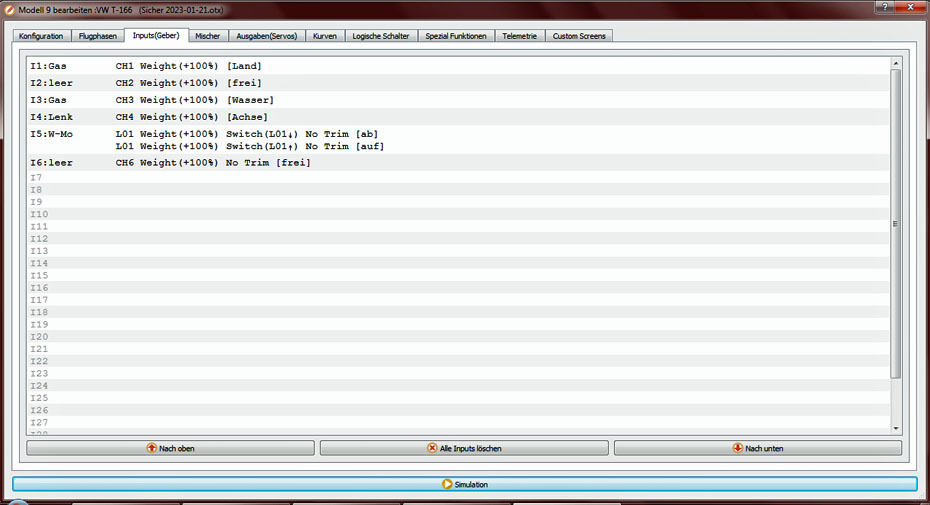Select the I4:Lenk input row

click(x=458, y=117)
